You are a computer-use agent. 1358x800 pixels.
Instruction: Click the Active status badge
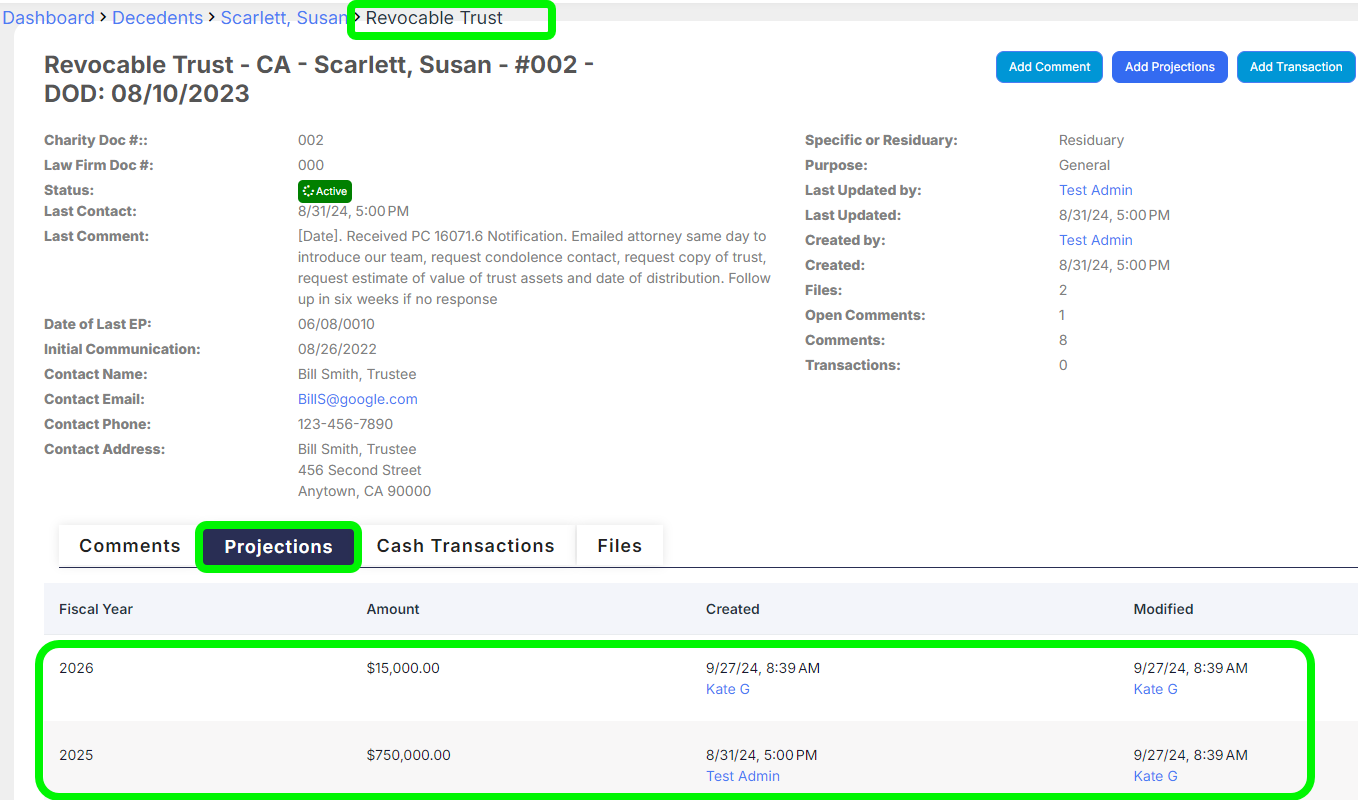click(x=325, y=191)
